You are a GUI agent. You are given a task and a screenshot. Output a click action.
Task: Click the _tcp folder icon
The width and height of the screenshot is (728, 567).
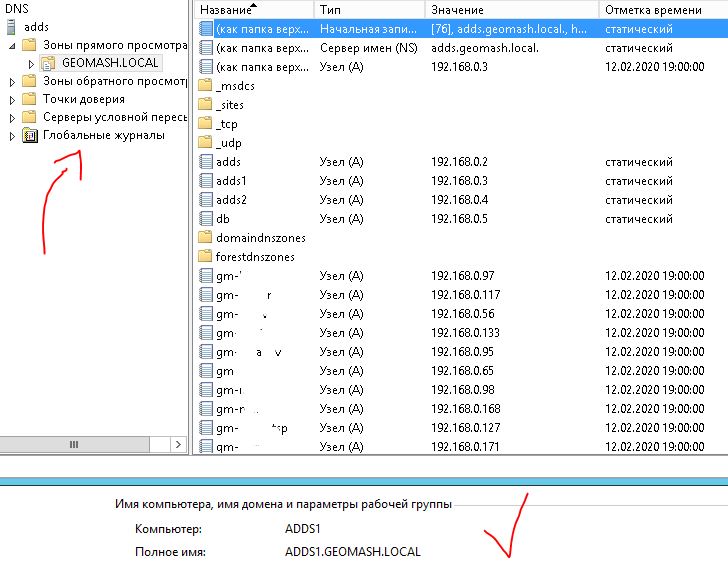[205, 124]
